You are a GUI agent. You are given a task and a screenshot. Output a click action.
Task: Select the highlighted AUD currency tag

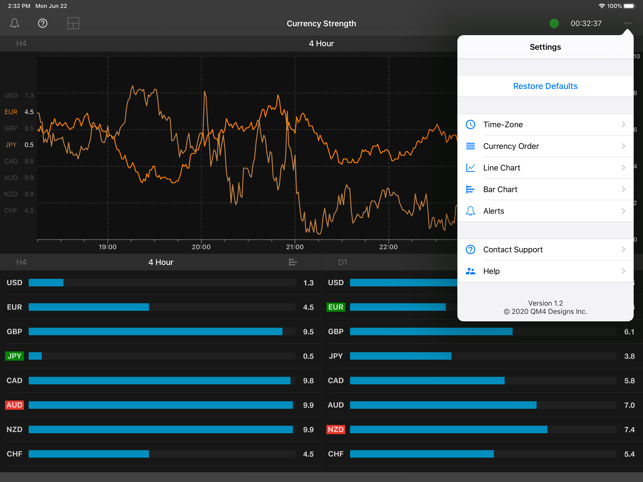[14, 405]
